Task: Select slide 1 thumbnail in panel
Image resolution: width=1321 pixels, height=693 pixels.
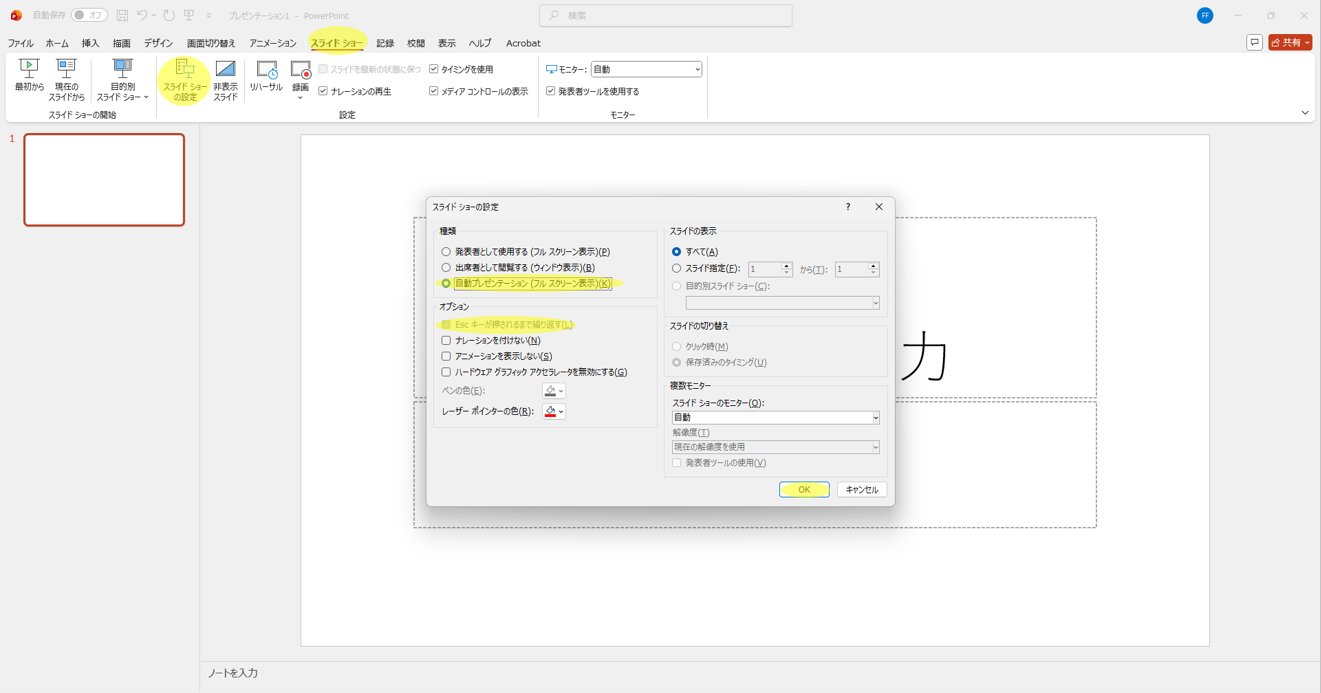Action: 104,180
